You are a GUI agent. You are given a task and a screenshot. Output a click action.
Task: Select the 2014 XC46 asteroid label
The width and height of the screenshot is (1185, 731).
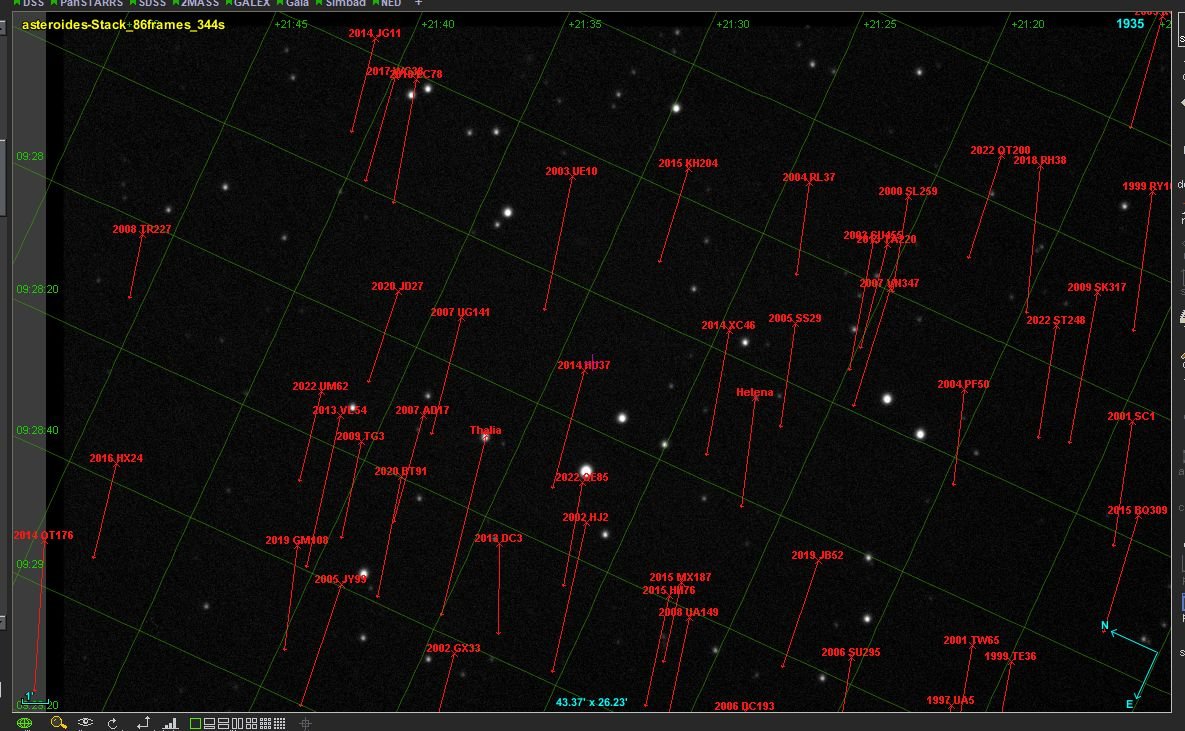[728, 325]
